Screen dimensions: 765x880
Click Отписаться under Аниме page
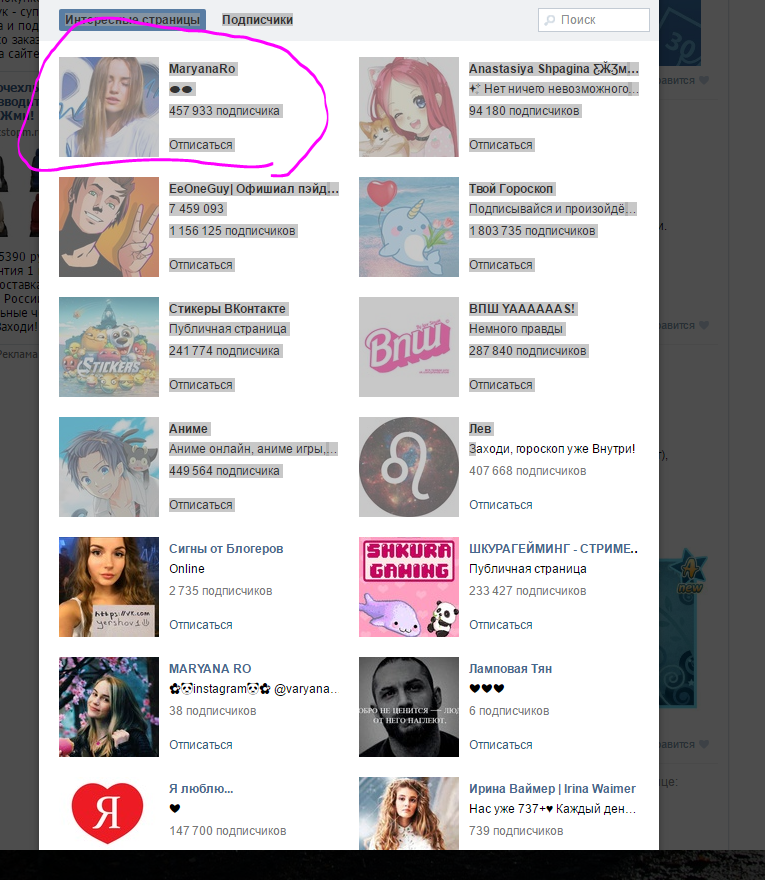pyautogui.click(x=201, y=505)
